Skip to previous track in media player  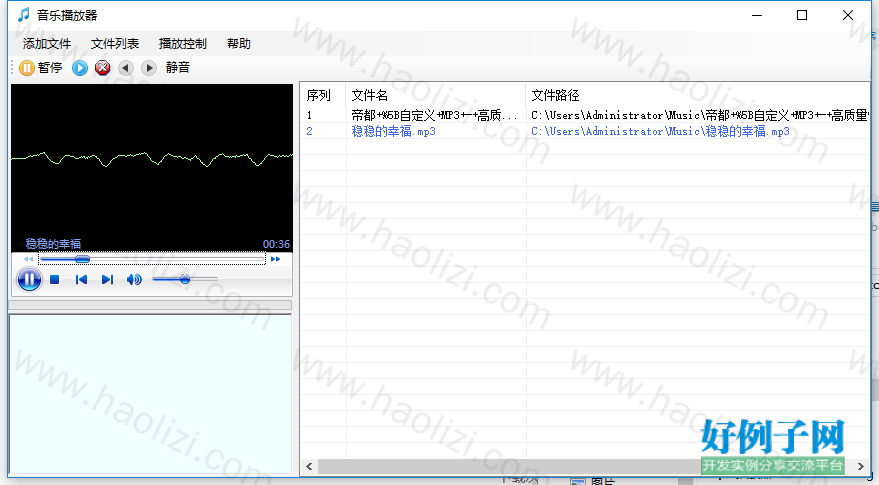point(81,279)
